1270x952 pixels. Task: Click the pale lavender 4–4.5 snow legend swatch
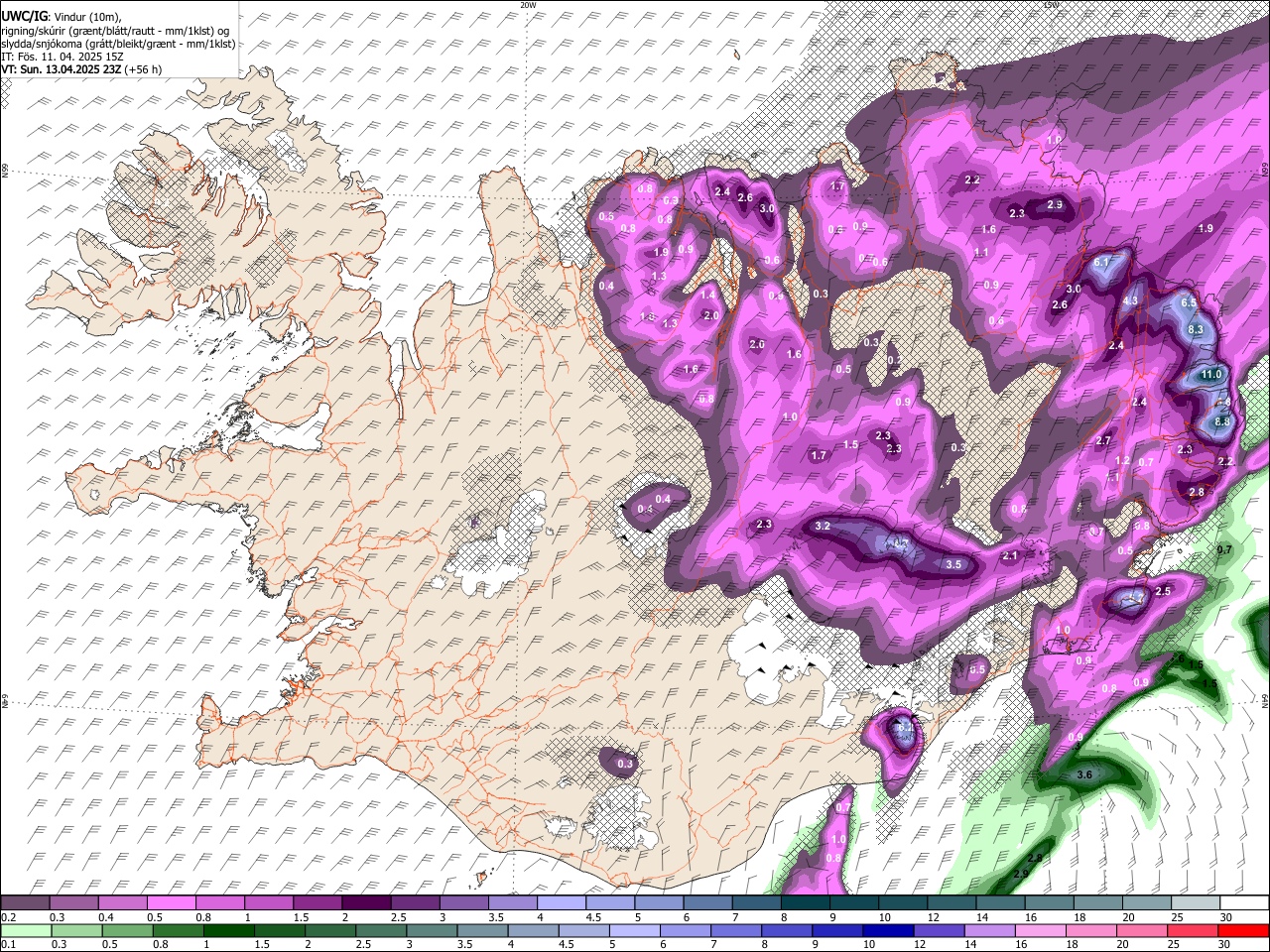[561, 902]
